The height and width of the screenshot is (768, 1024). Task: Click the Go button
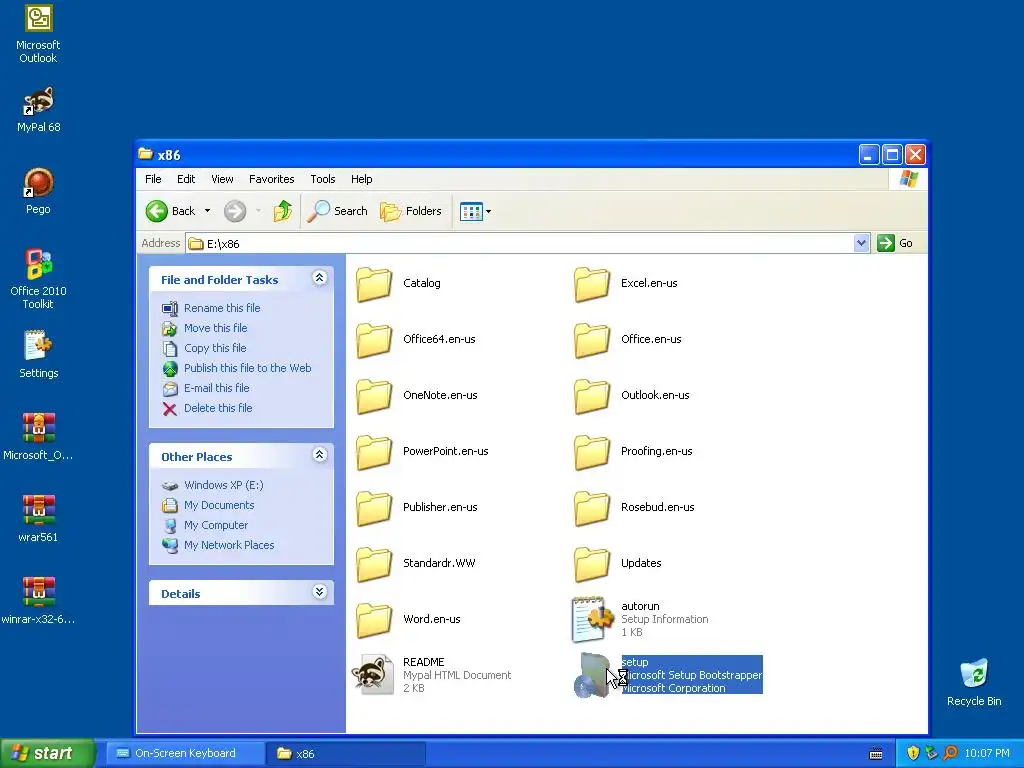point(895,244)
